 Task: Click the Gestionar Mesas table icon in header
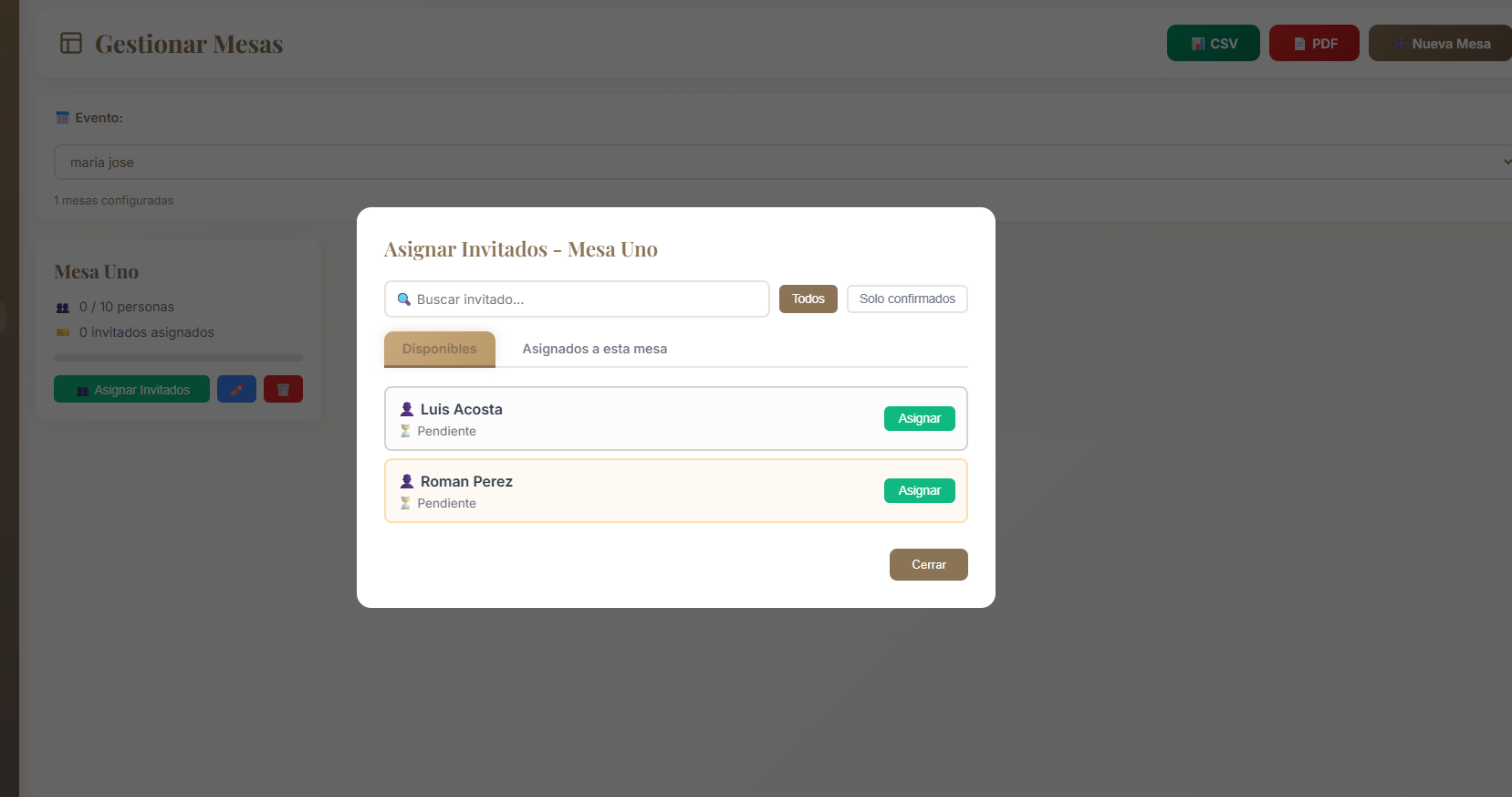(71, 43)
